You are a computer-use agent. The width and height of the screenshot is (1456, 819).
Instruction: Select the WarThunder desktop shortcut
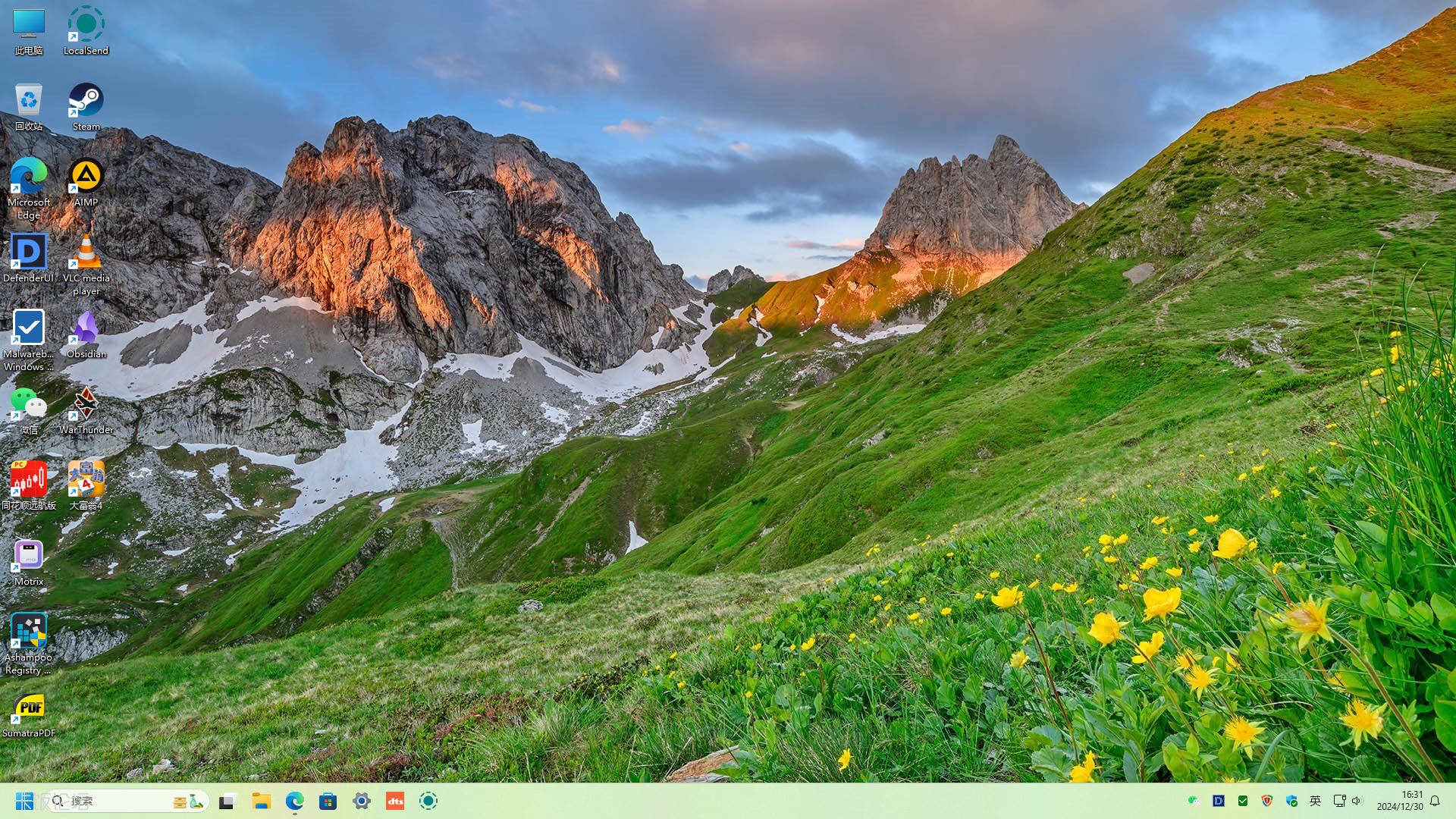86,410
